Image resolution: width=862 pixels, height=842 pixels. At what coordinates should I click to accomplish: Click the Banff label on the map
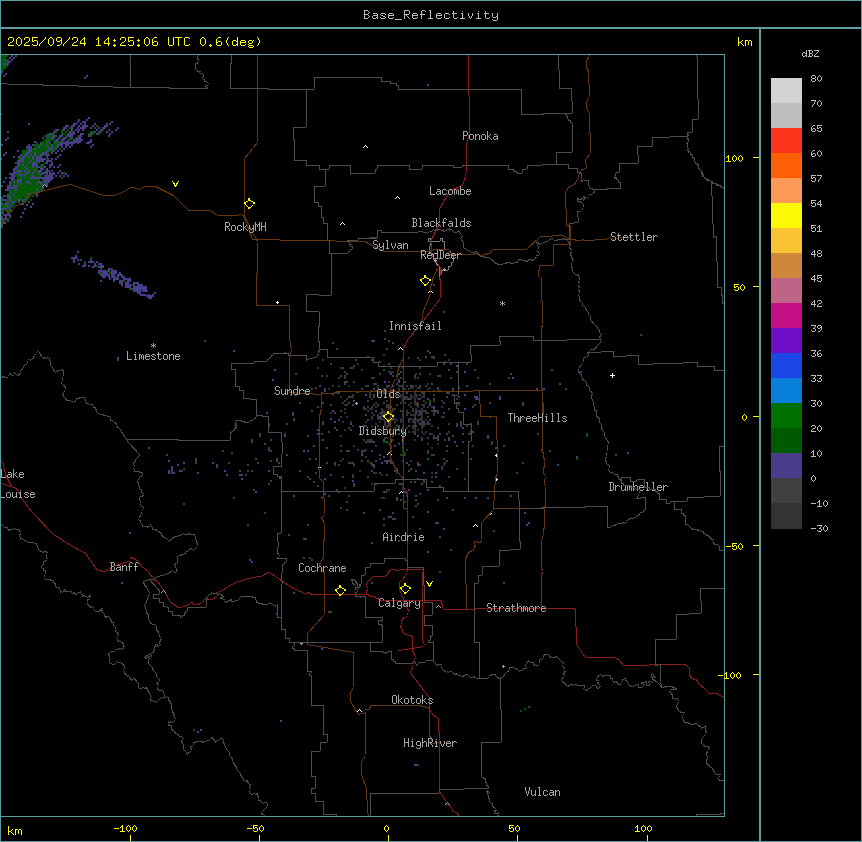pyautogui.click(x=124, y=567)
